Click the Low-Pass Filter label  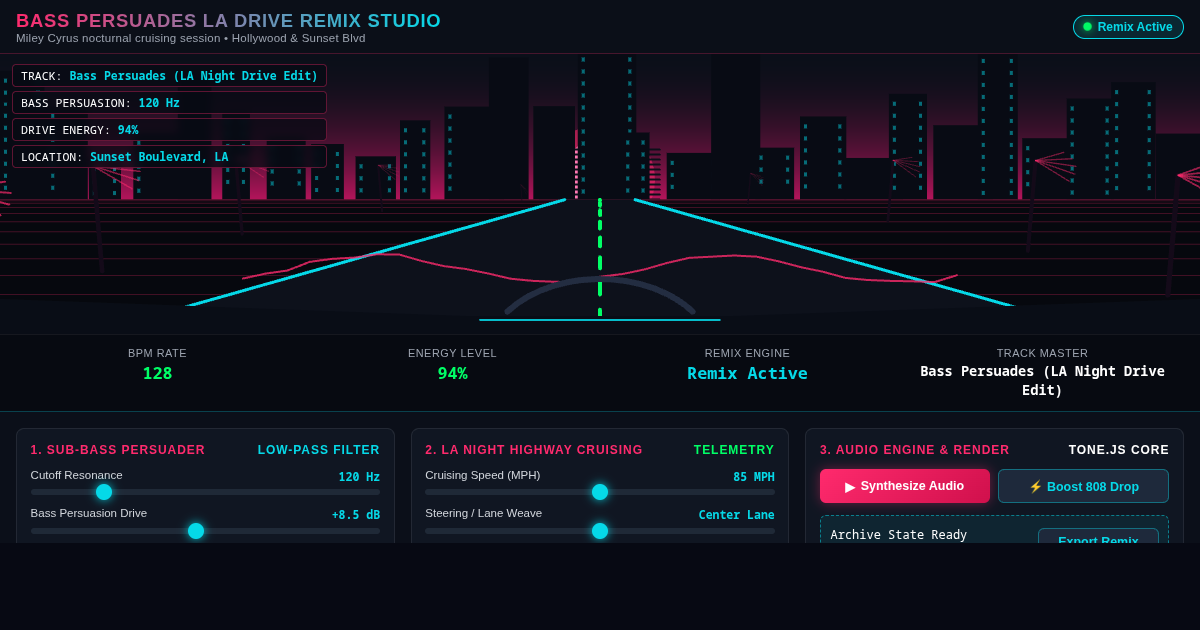coord(319,450)
